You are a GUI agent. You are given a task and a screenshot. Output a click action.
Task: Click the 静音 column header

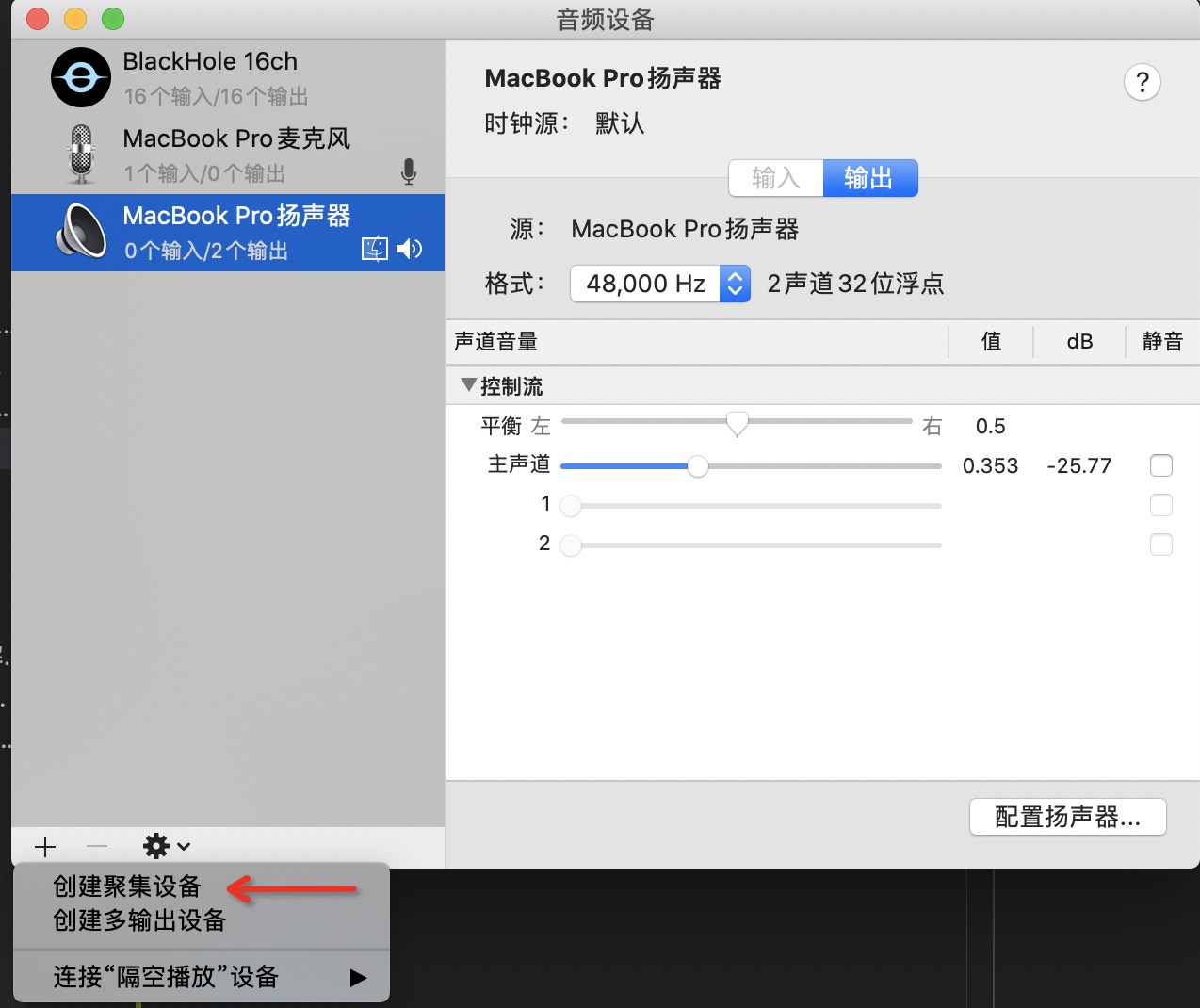(1162, 342)
